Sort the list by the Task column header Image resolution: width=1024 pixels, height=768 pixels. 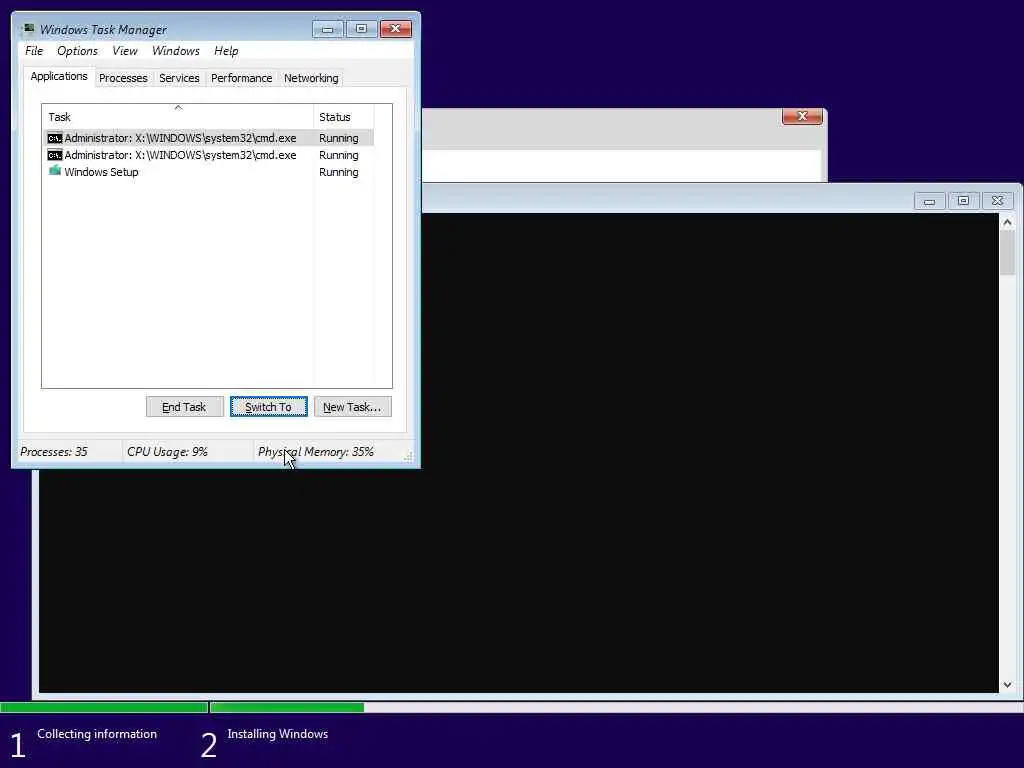click(x=178, y=117)
